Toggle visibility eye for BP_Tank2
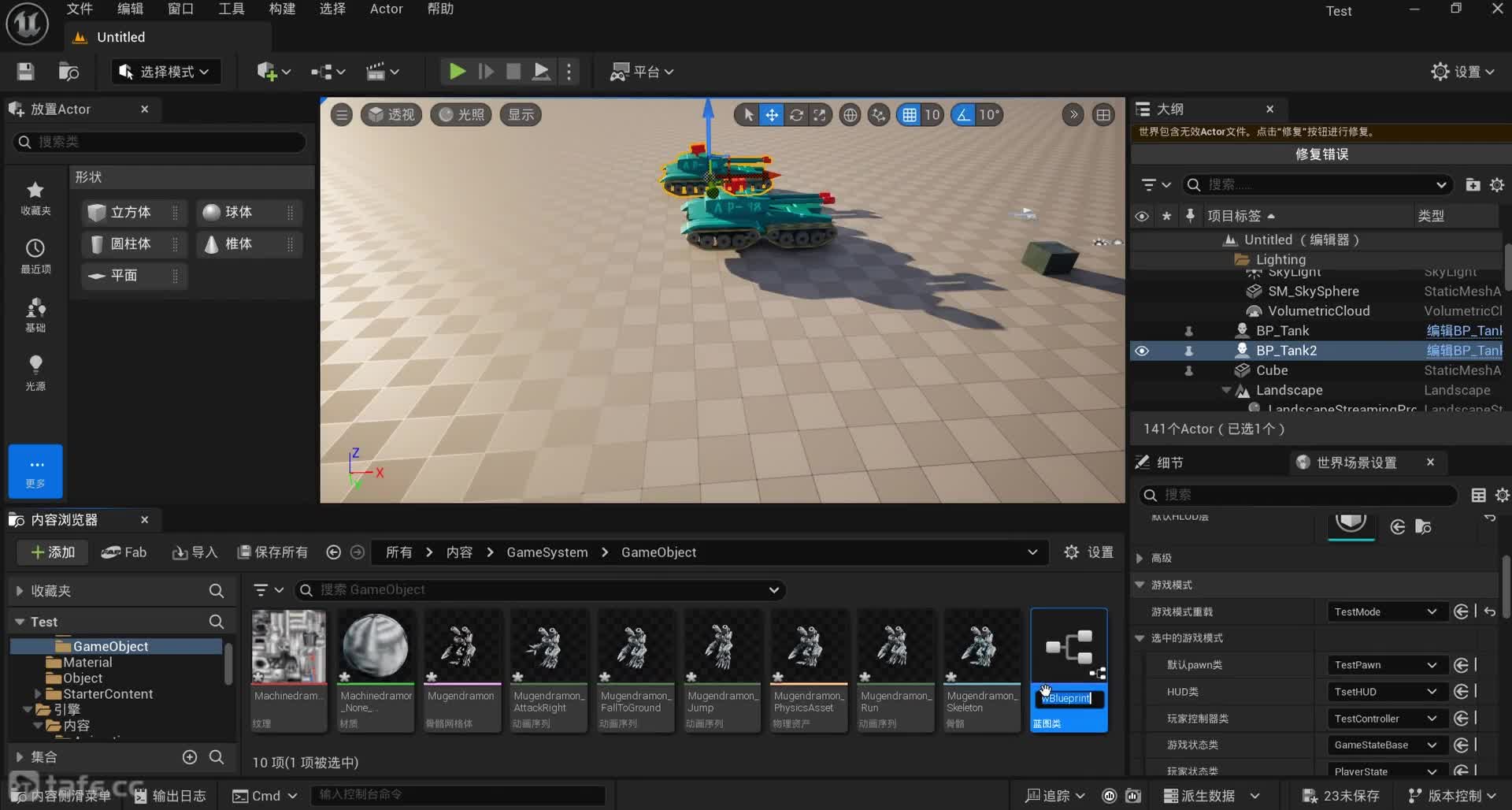 [x=1141, y=351]
